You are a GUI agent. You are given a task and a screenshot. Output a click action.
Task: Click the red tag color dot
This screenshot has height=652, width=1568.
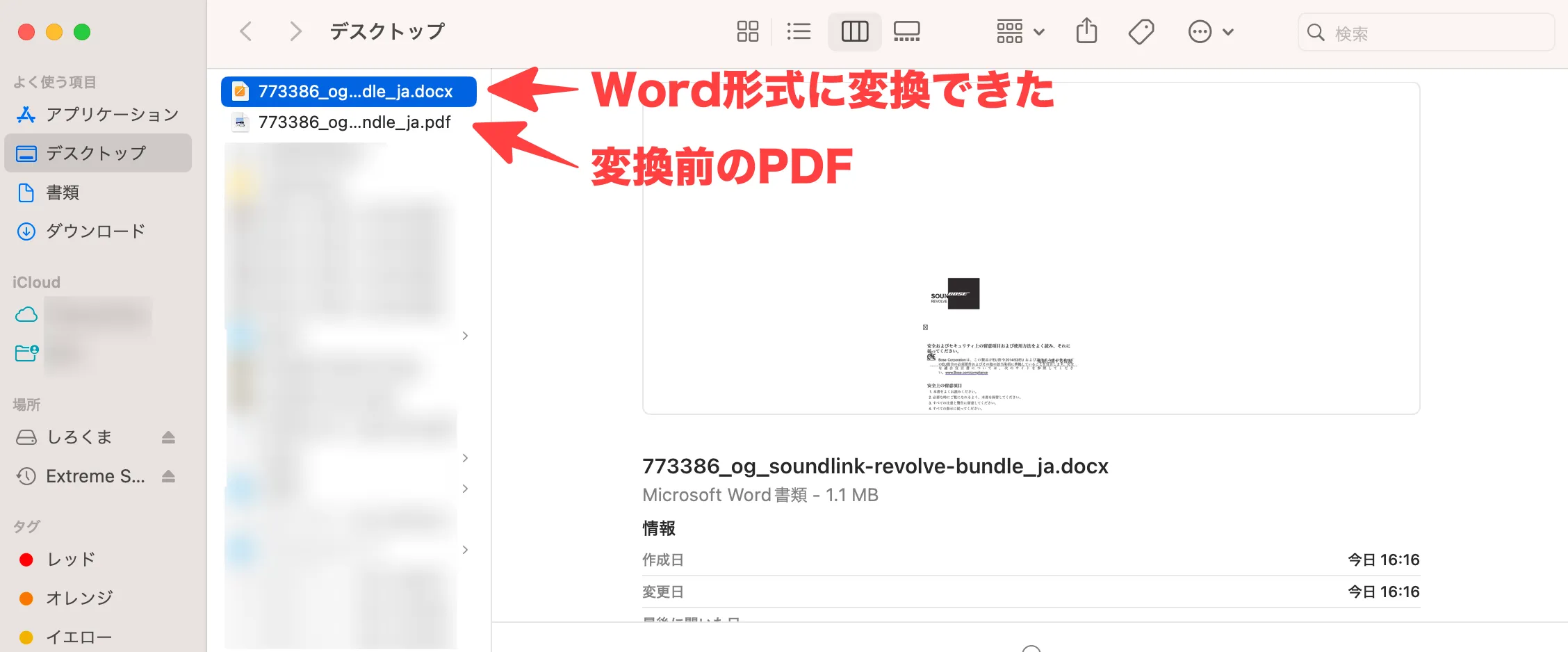[x=26, y=560]
